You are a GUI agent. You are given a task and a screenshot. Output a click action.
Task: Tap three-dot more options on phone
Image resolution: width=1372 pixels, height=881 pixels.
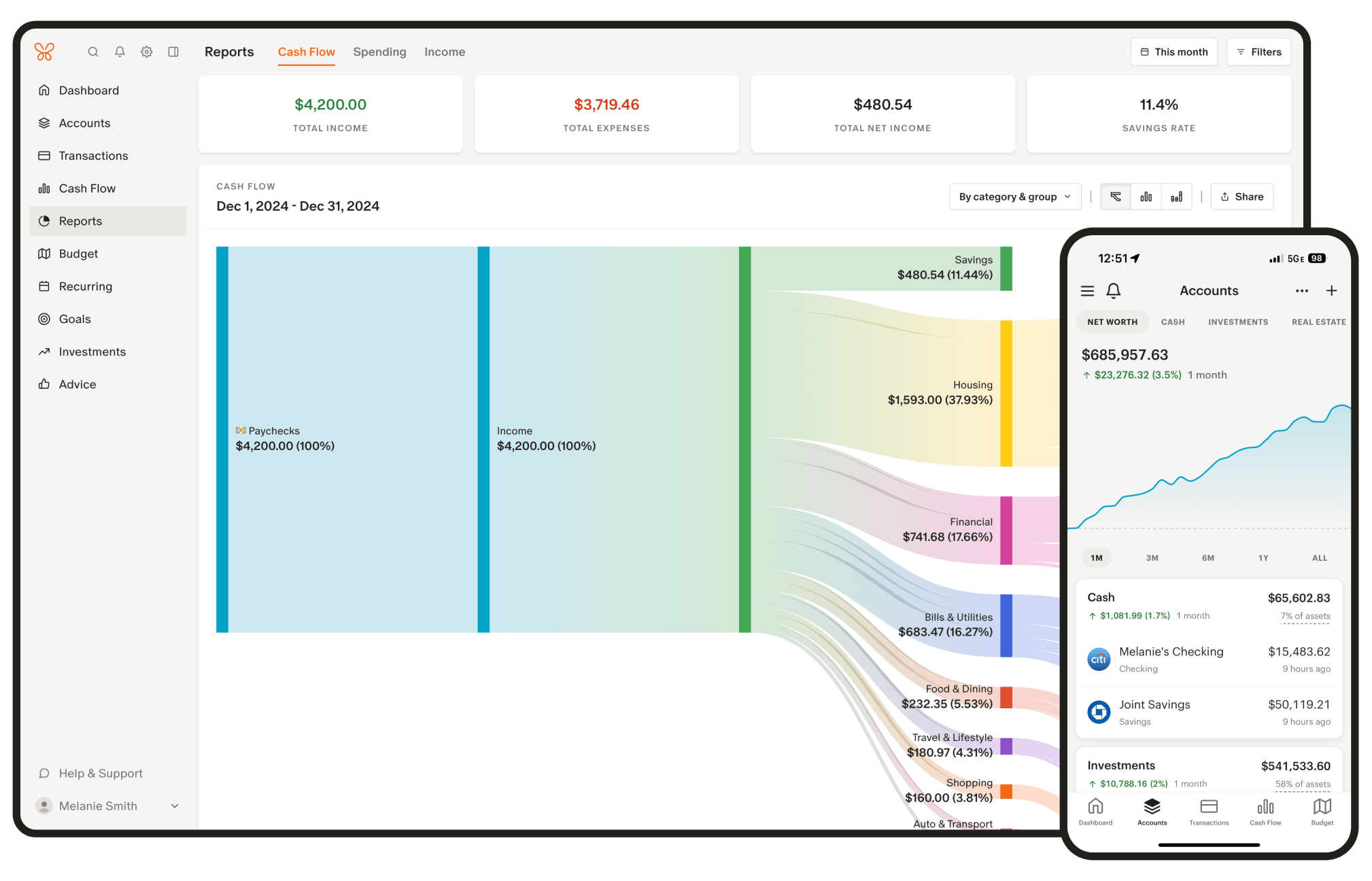(1301, 291)
